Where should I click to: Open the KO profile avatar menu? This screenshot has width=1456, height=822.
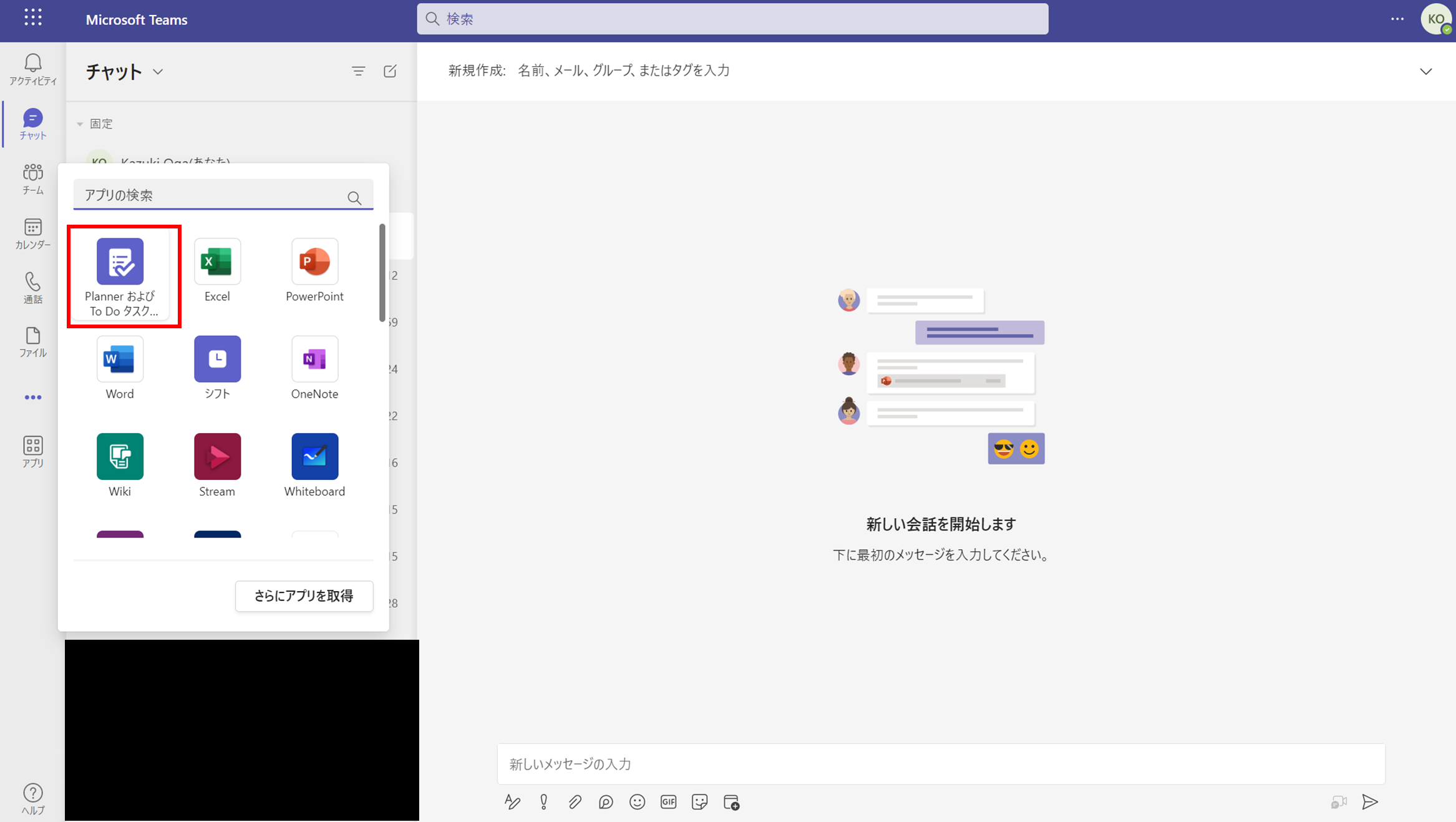pyautogui.click(x=1436, y=19)
